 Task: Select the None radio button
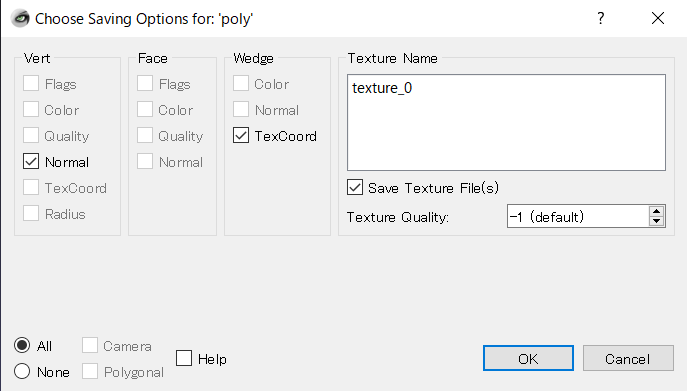(x=22, y=371)
